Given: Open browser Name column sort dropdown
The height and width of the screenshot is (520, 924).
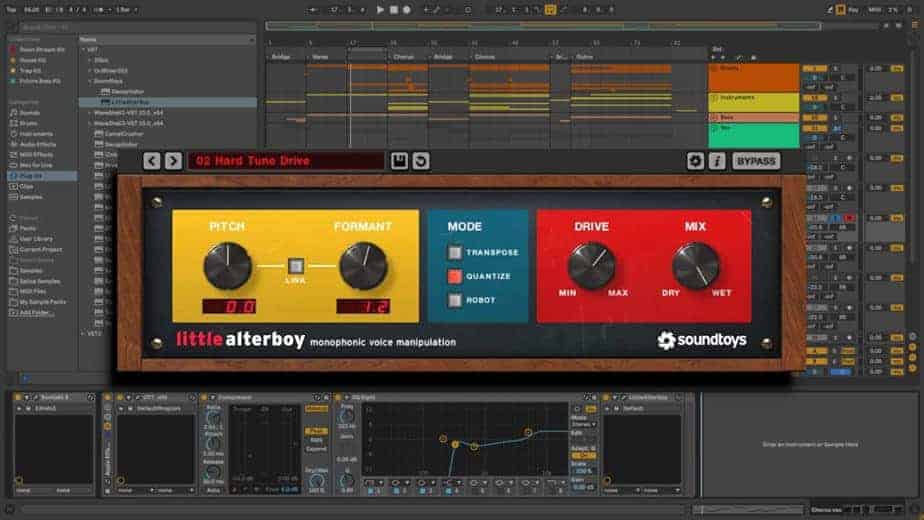Looking at the screenshot, I should (252, 40).
